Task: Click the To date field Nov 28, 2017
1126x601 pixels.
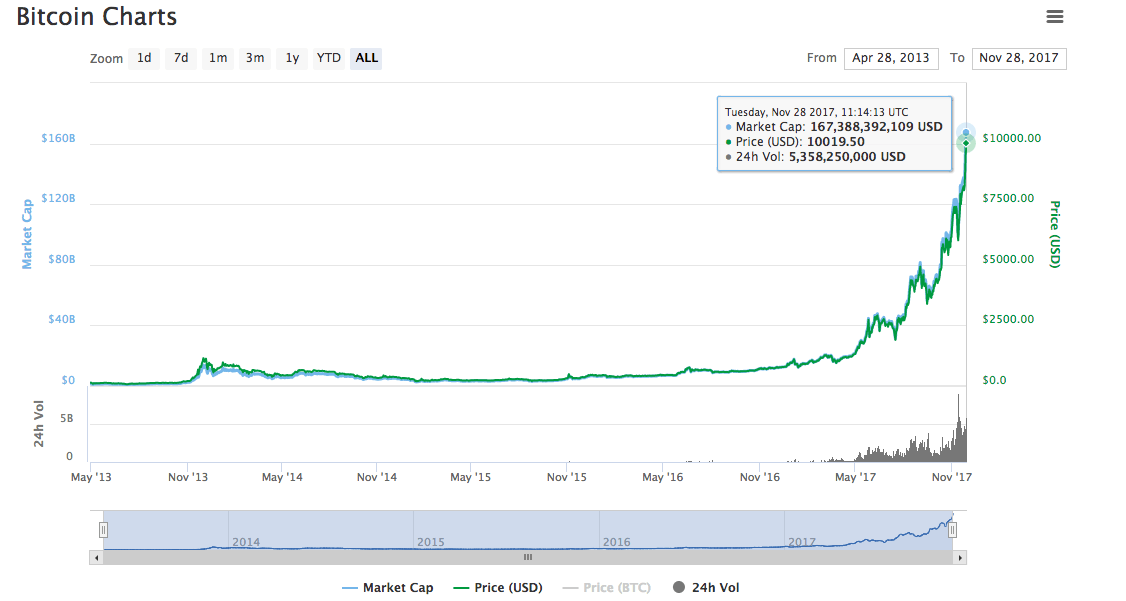Action: 1019,58
